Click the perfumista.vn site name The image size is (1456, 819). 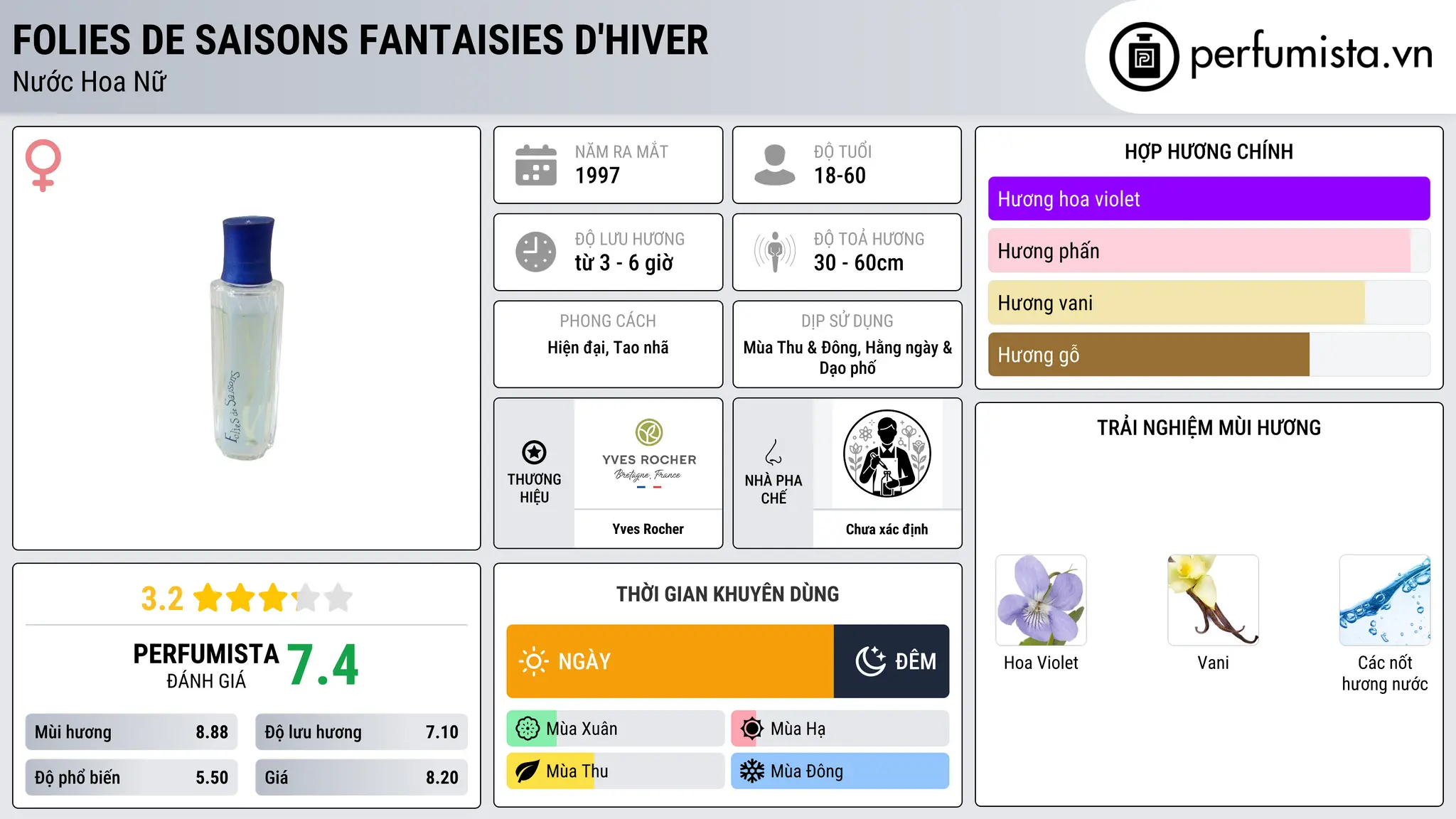point(1311,53)
